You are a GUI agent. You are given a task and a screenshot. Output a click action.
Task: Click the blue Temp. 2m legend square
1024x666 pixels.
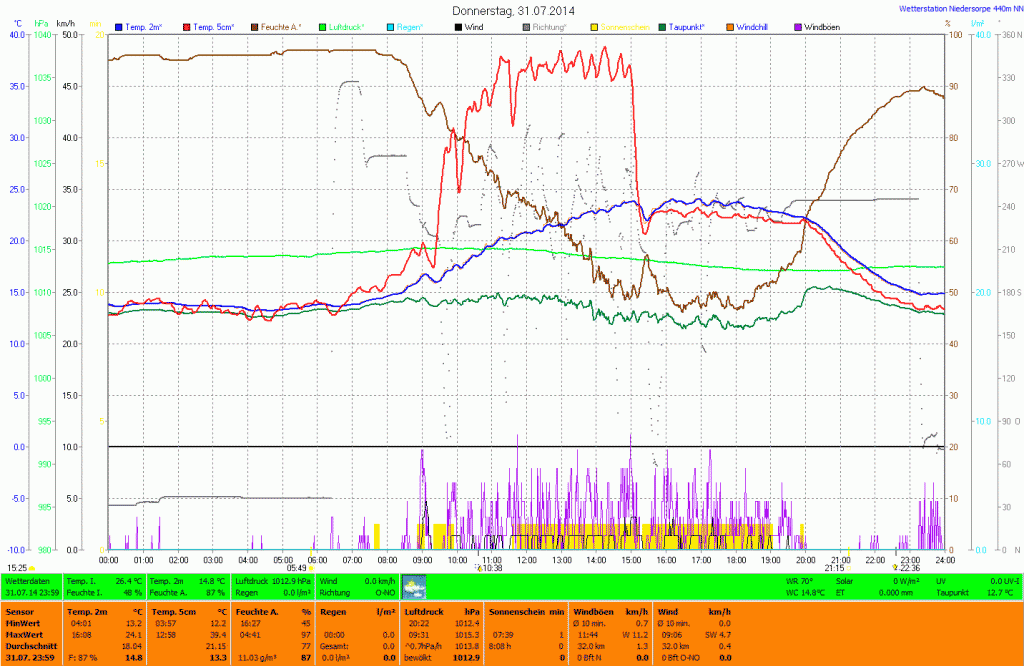[x=119, y=26]
